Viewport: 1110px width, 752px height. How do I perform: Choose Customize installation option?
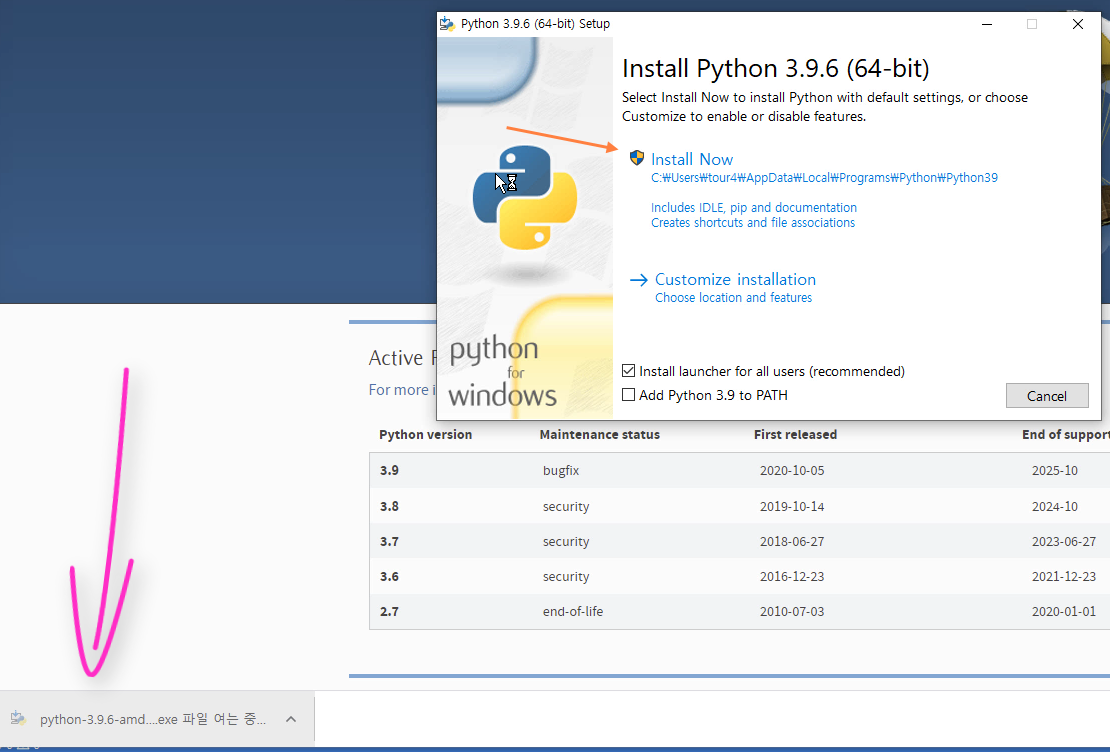735,280
